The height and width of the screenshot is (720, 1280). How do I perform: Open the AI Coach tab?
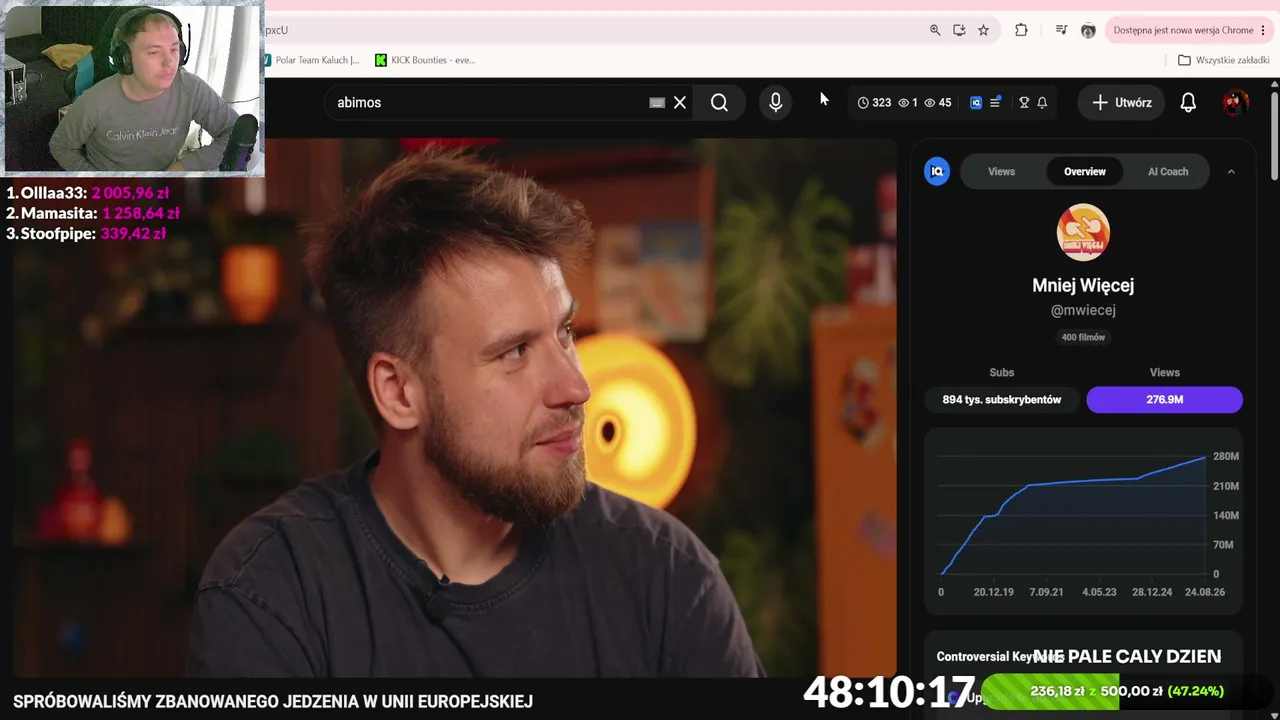click(1168, 172)
